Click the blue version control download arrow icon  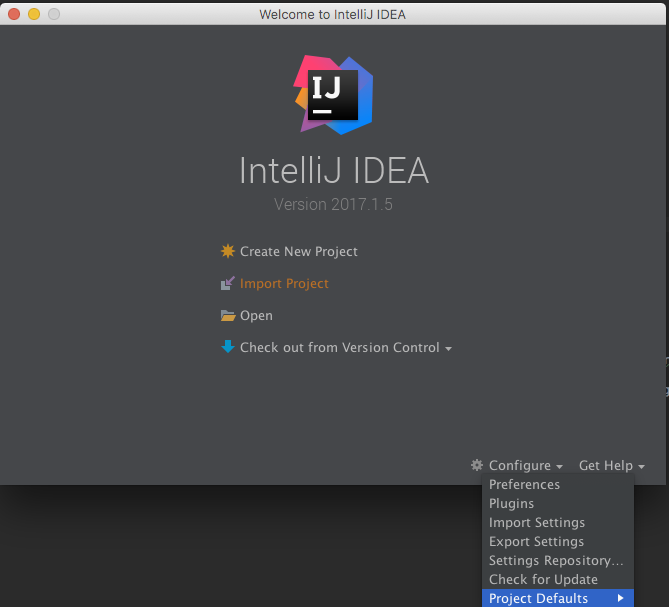228,347
